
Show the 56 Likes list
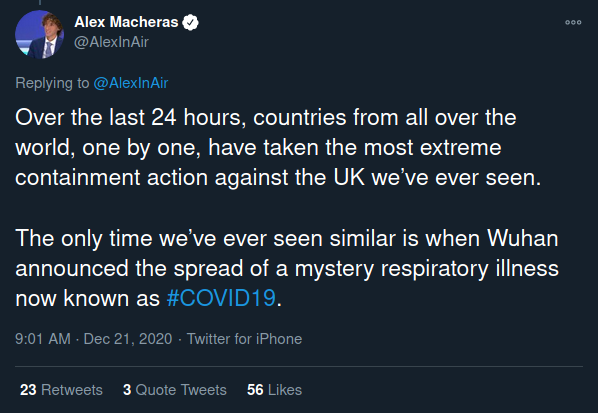274,390
